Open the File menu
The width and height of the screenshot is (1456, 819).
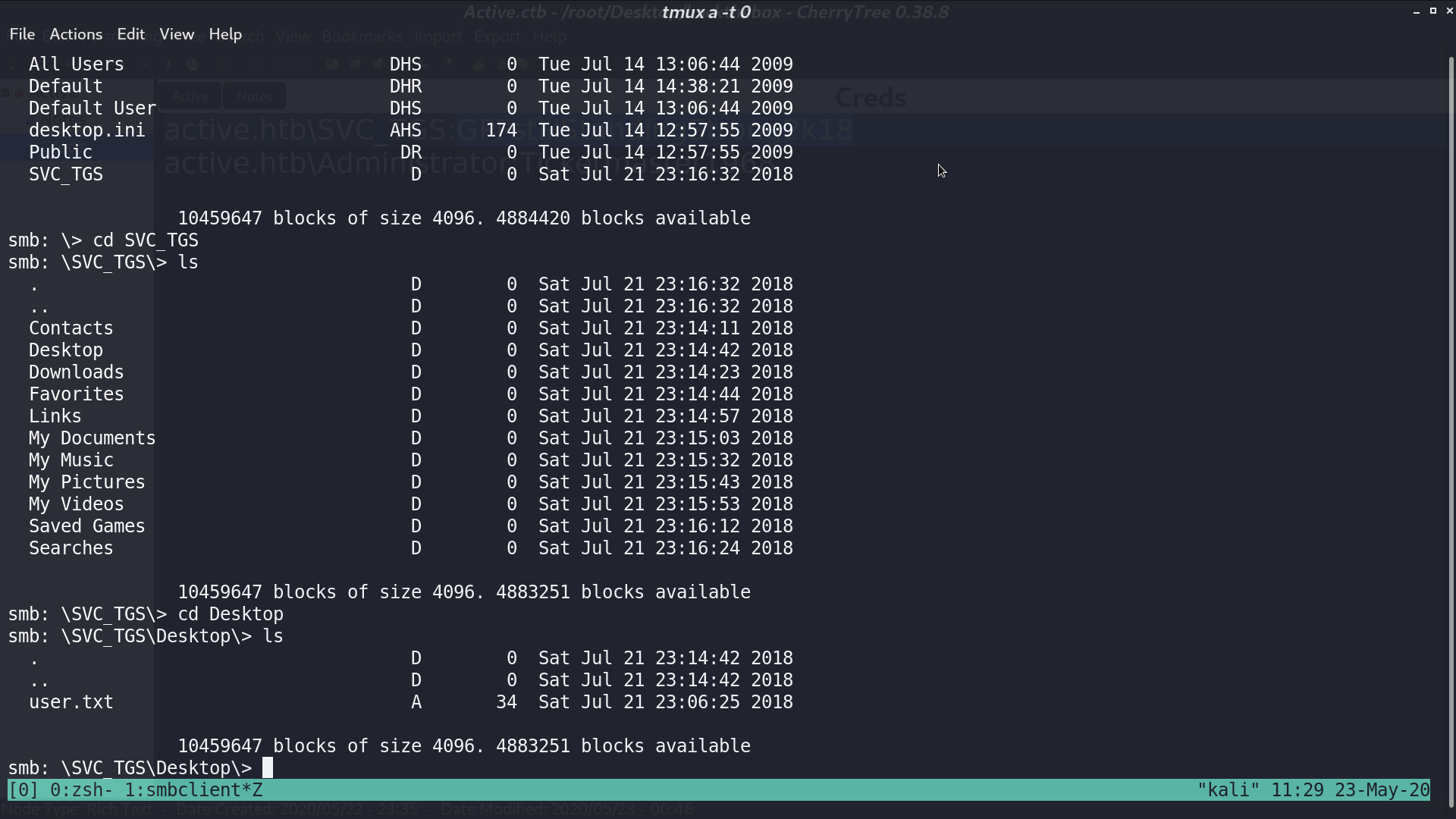click(x=22, y=34)
